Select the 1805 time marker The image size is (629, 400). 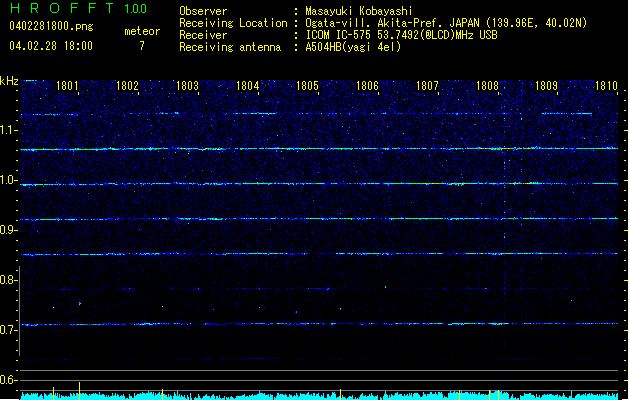307,87
